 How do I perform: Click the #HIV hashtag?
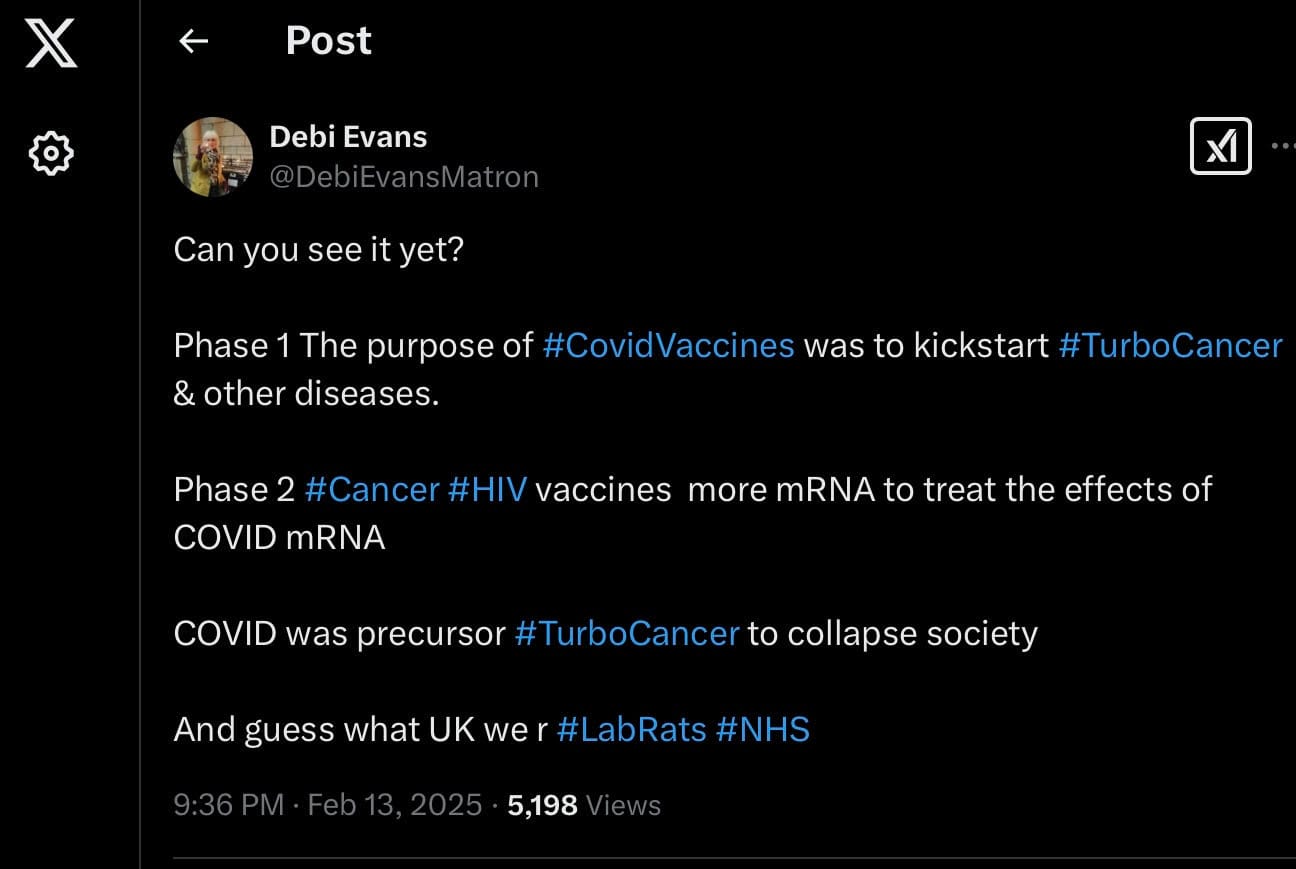click(x=487, y=490)
